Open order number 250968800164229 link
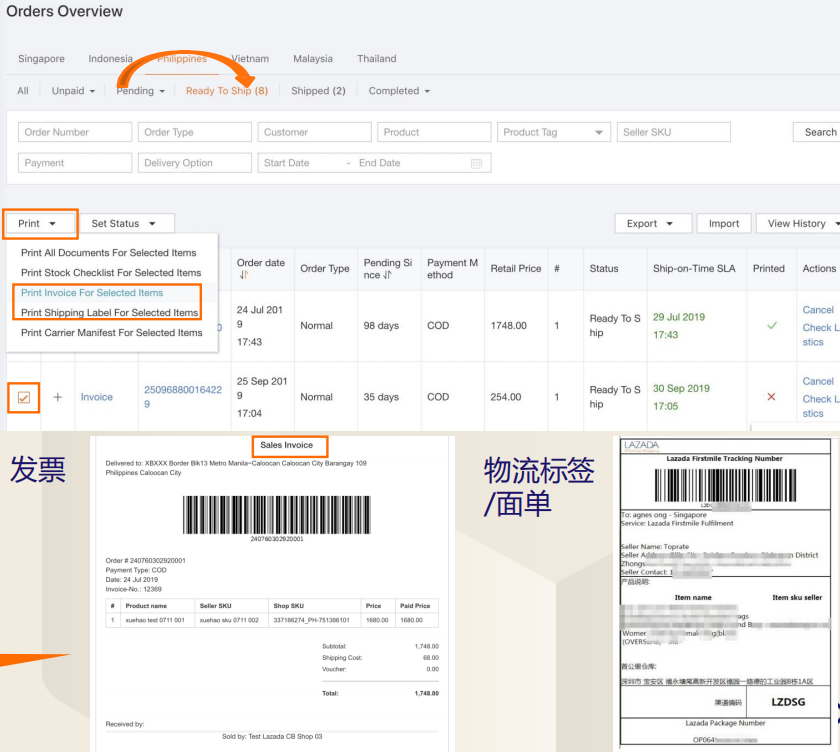Image resolution: width=840 pixels, height=752 pixels. pyautogui.click(x=183, y=397)
